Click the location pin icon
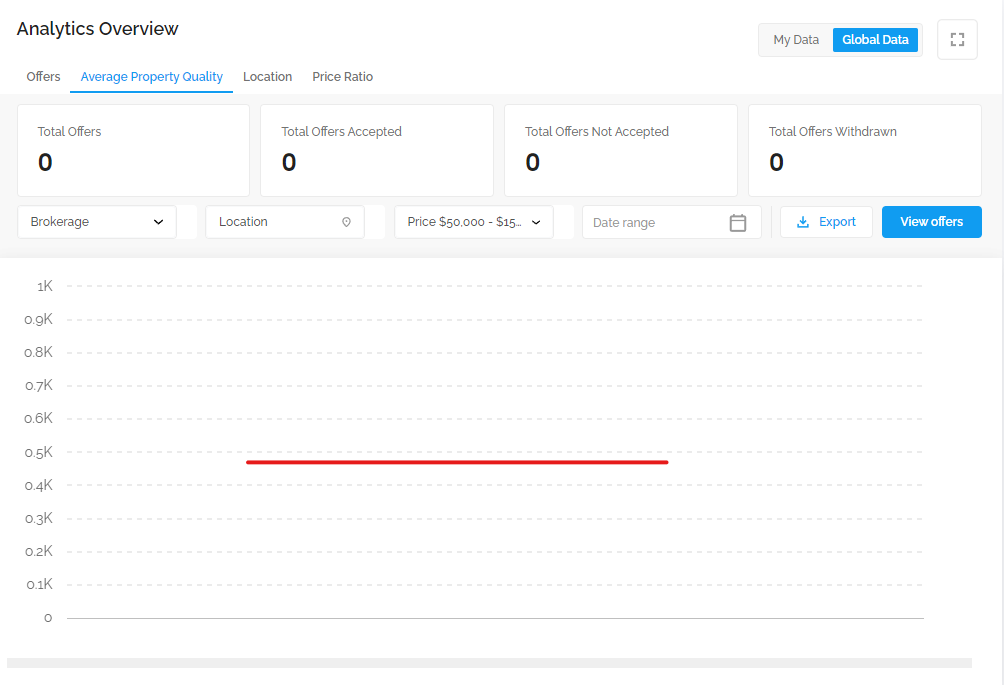This screenshot has height=685, width=1004. (346, 222)
